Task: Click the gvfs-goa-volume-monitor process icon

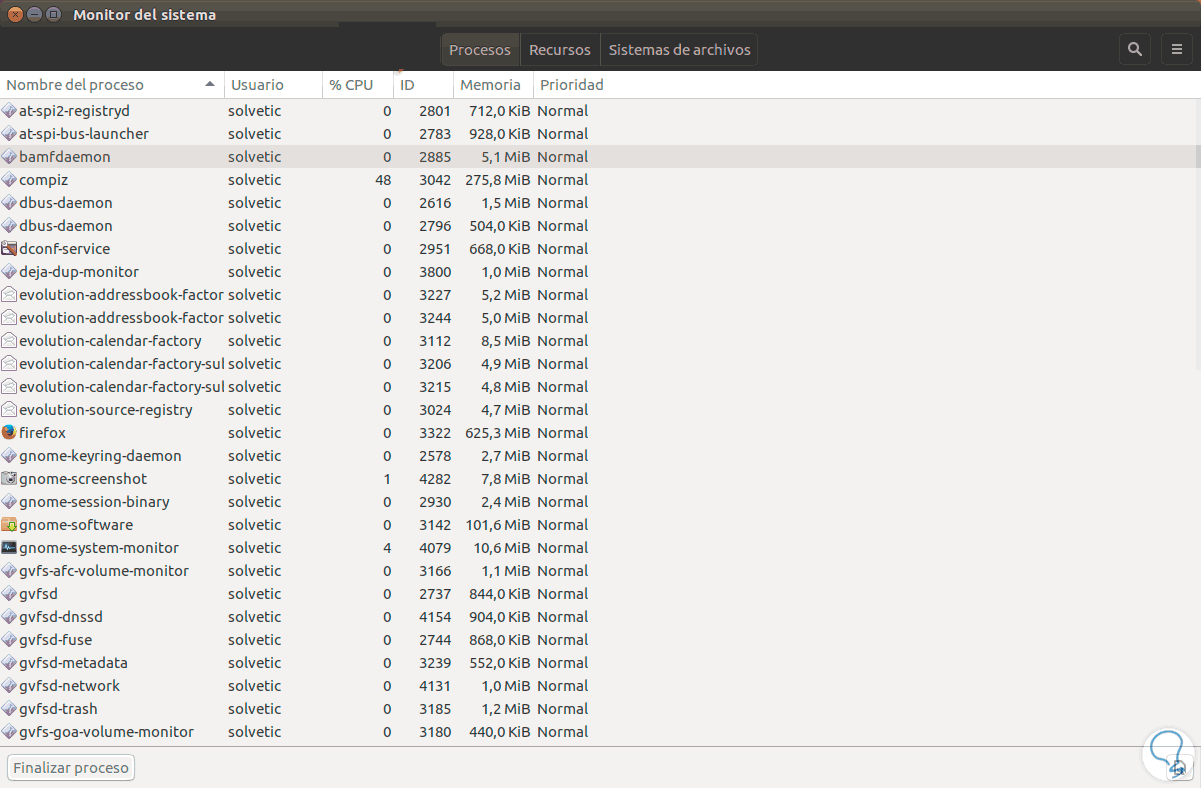Action: pyautogui.click(x=9, y=732)
